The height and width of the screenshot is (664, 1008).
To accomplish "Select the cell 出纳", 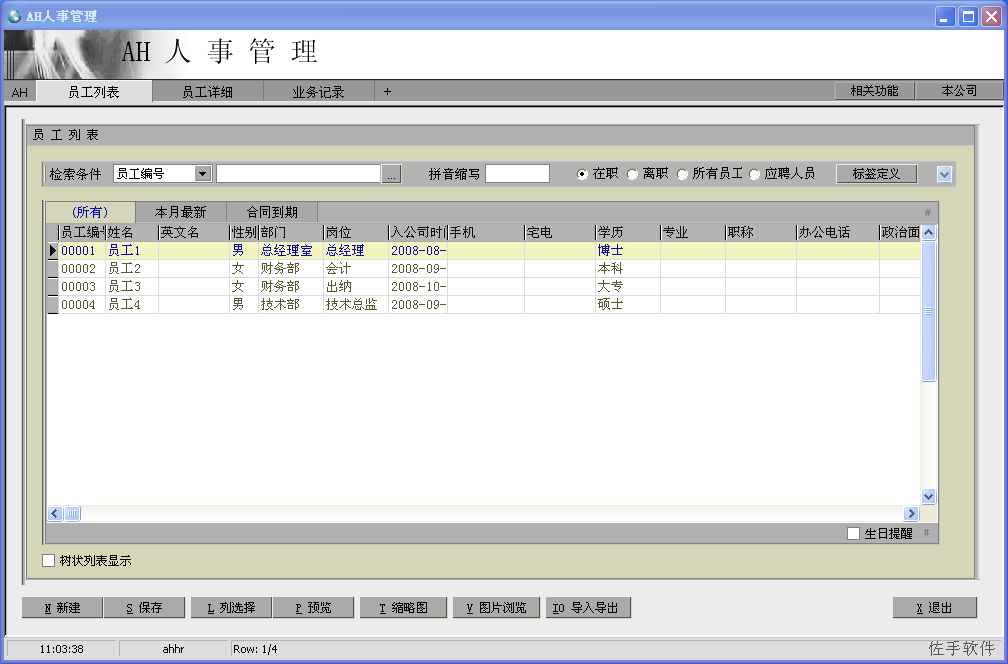I will coord(356,287).
